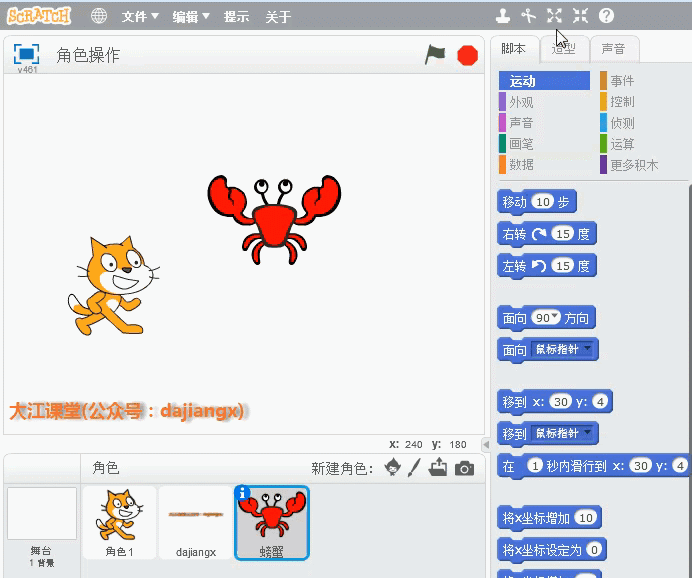Open the 编辑 menu dropdown
Viewport: 692px width, 578px height.
(190, 17)
